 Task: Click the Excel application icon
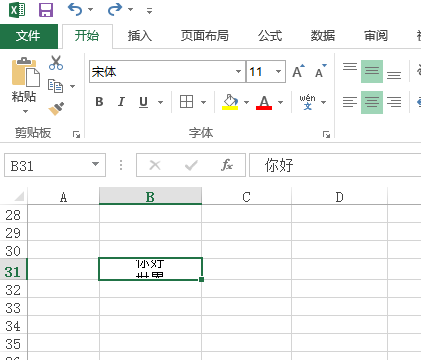(x=17, y=9)
